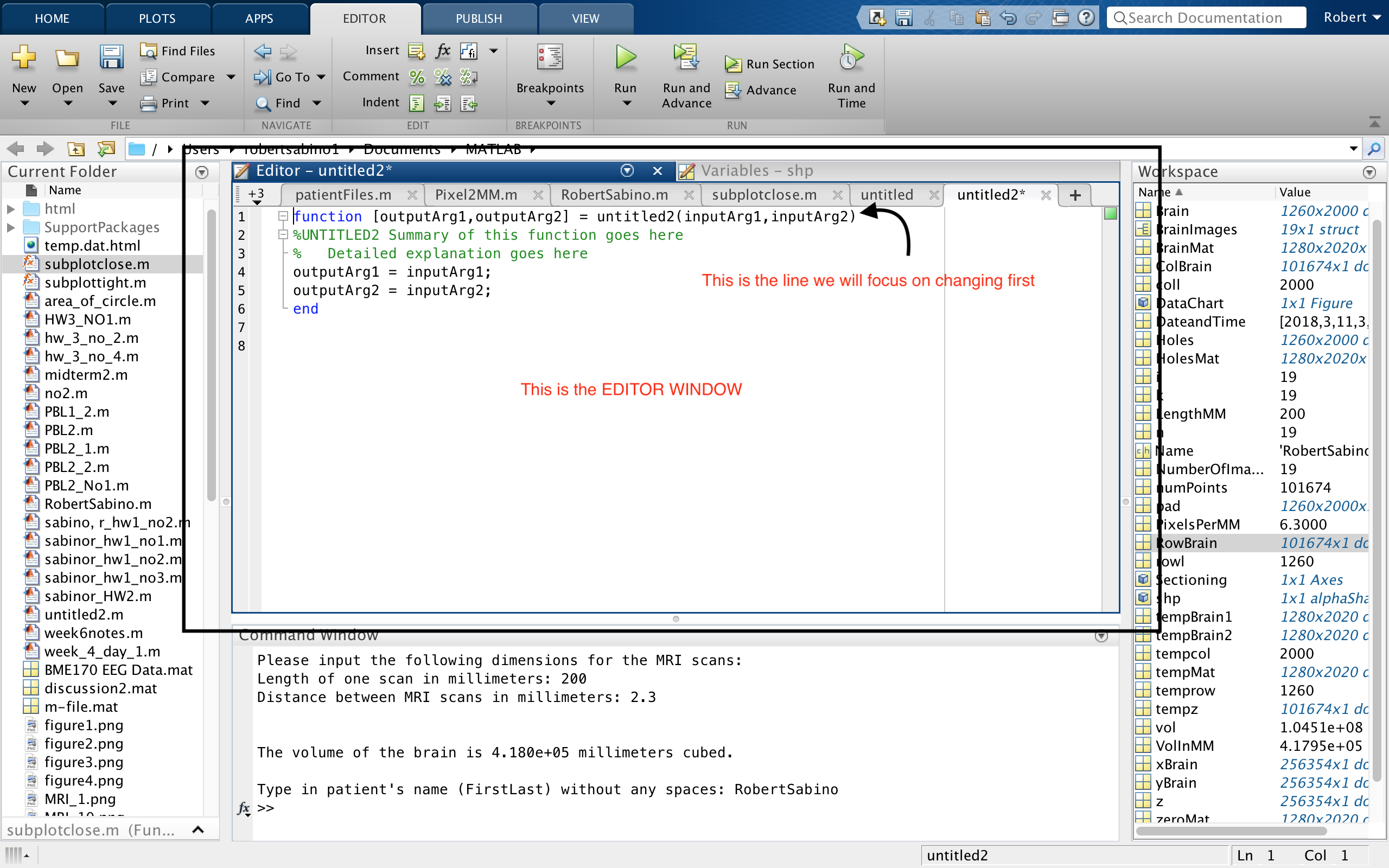Select week6notes.m in Current Folder
Image resolution: width=1389 pixels, height=868 pixels.
tap(93, 633)
